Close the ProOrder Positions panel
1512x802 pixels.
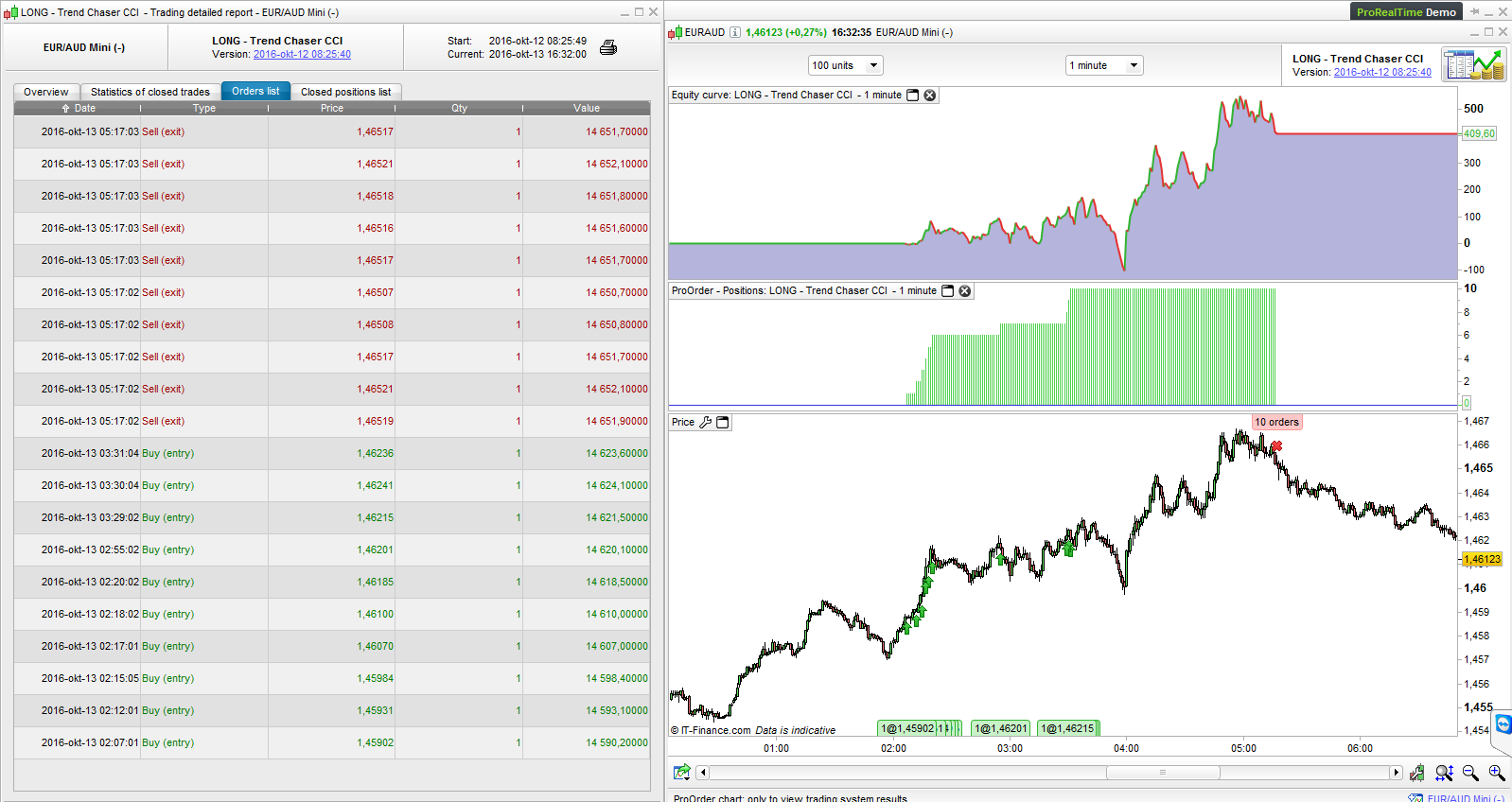click(965, 291)
